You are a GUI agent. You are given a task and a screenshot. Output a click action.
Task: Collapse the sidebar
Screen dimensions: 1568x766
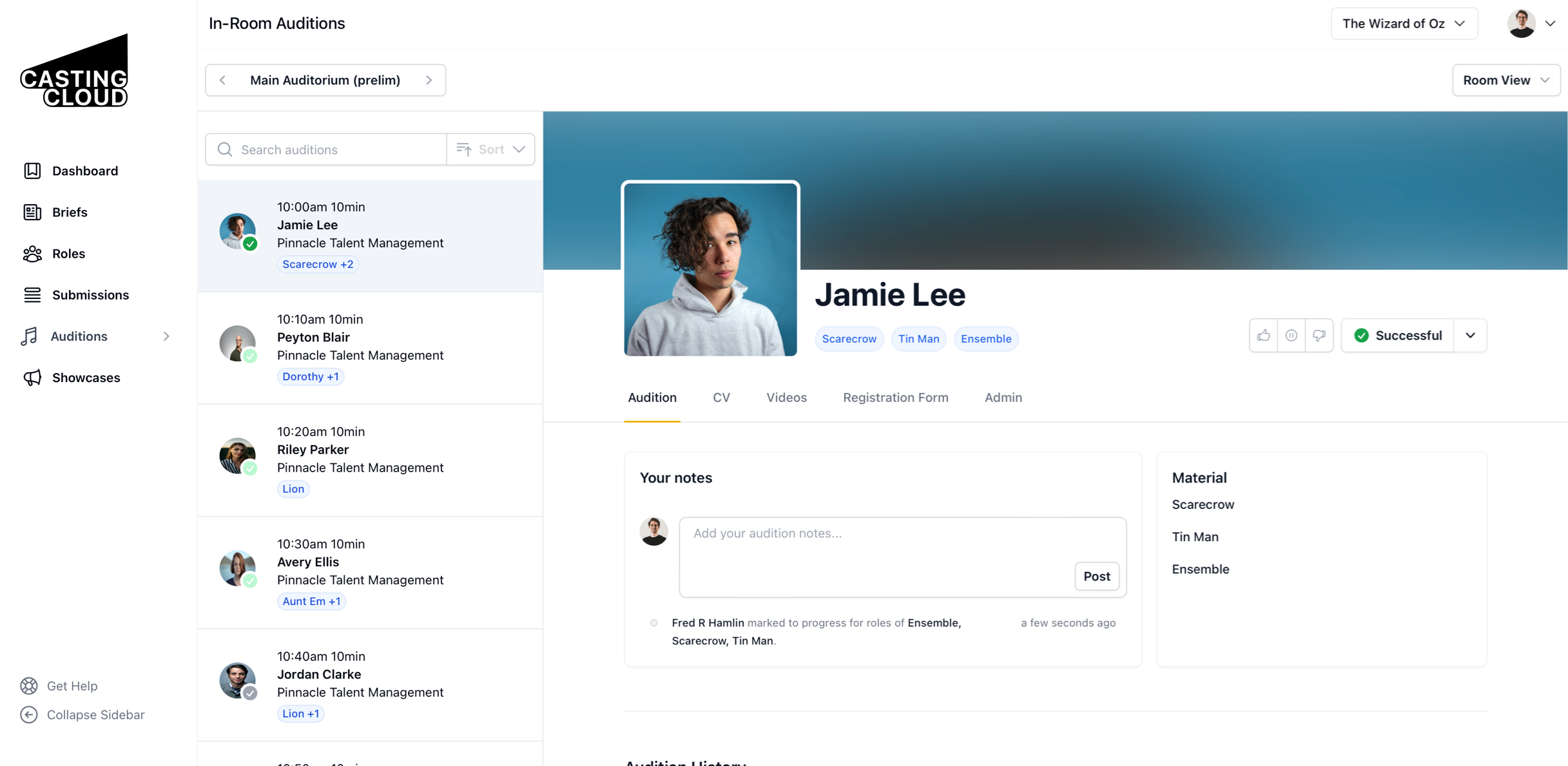(x=95, y=714)
